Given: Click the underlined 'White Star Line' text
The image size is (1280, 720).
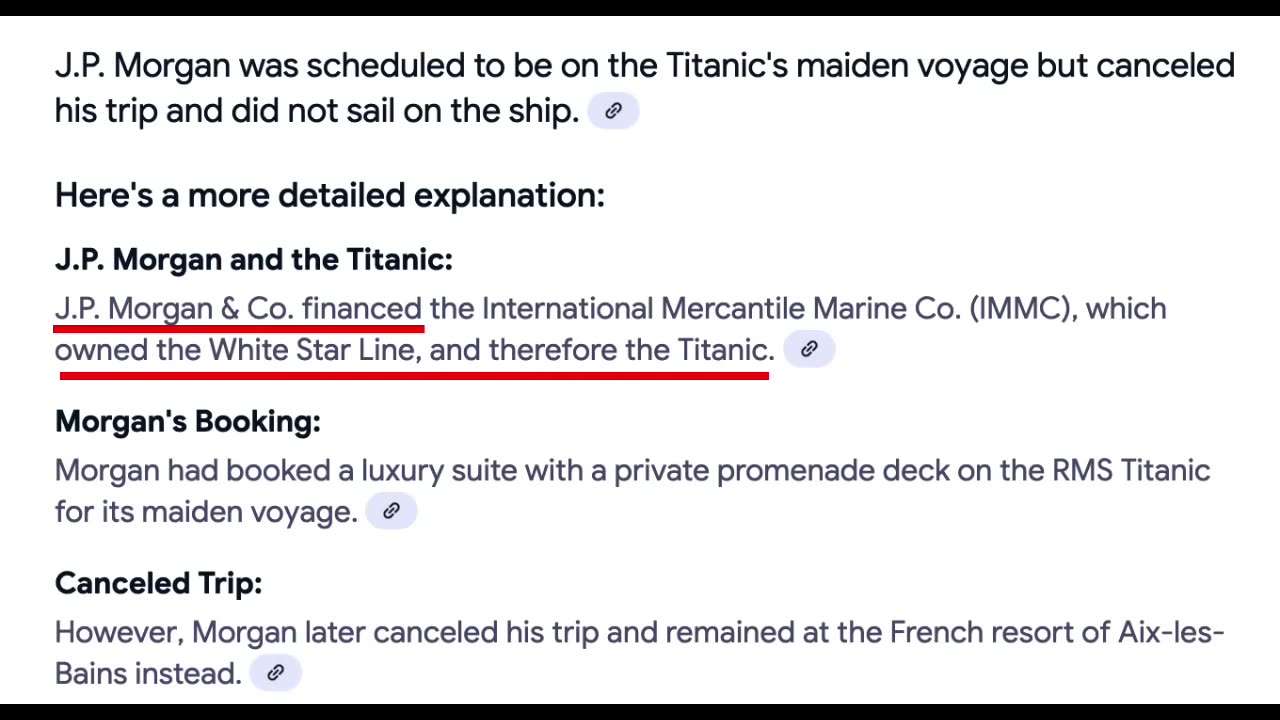Looking at the screenshot, I should (x=311, y=350).
